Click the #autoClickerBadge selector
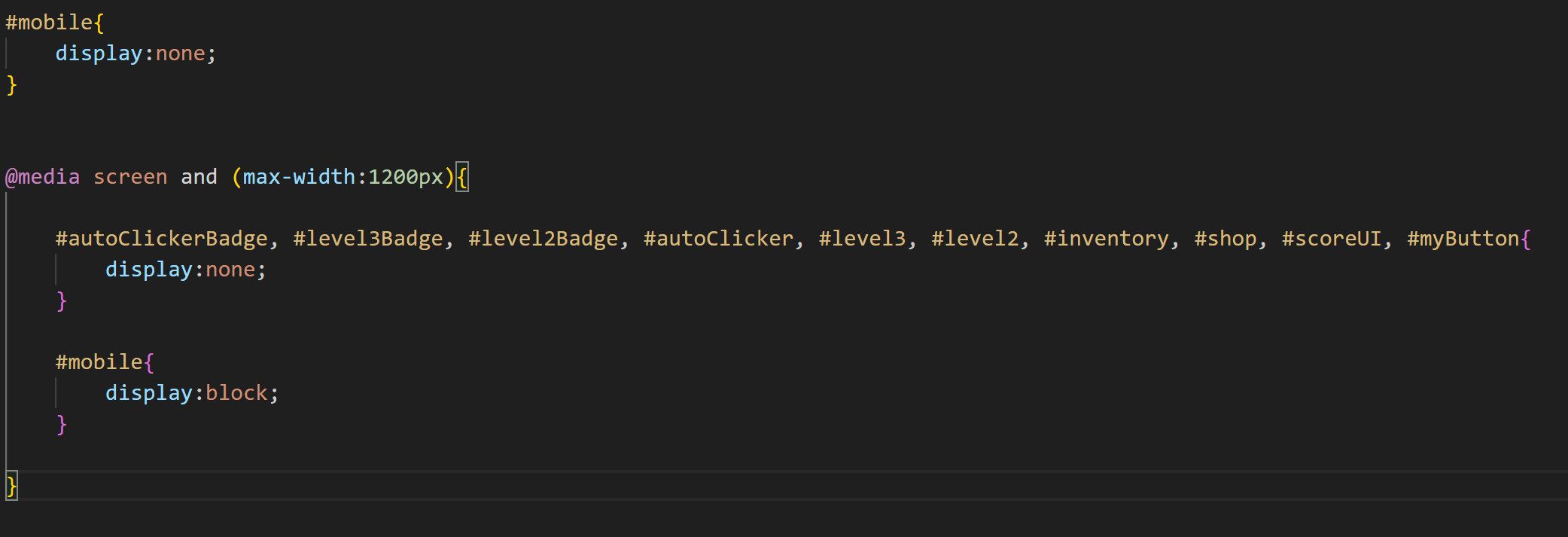 162,239
